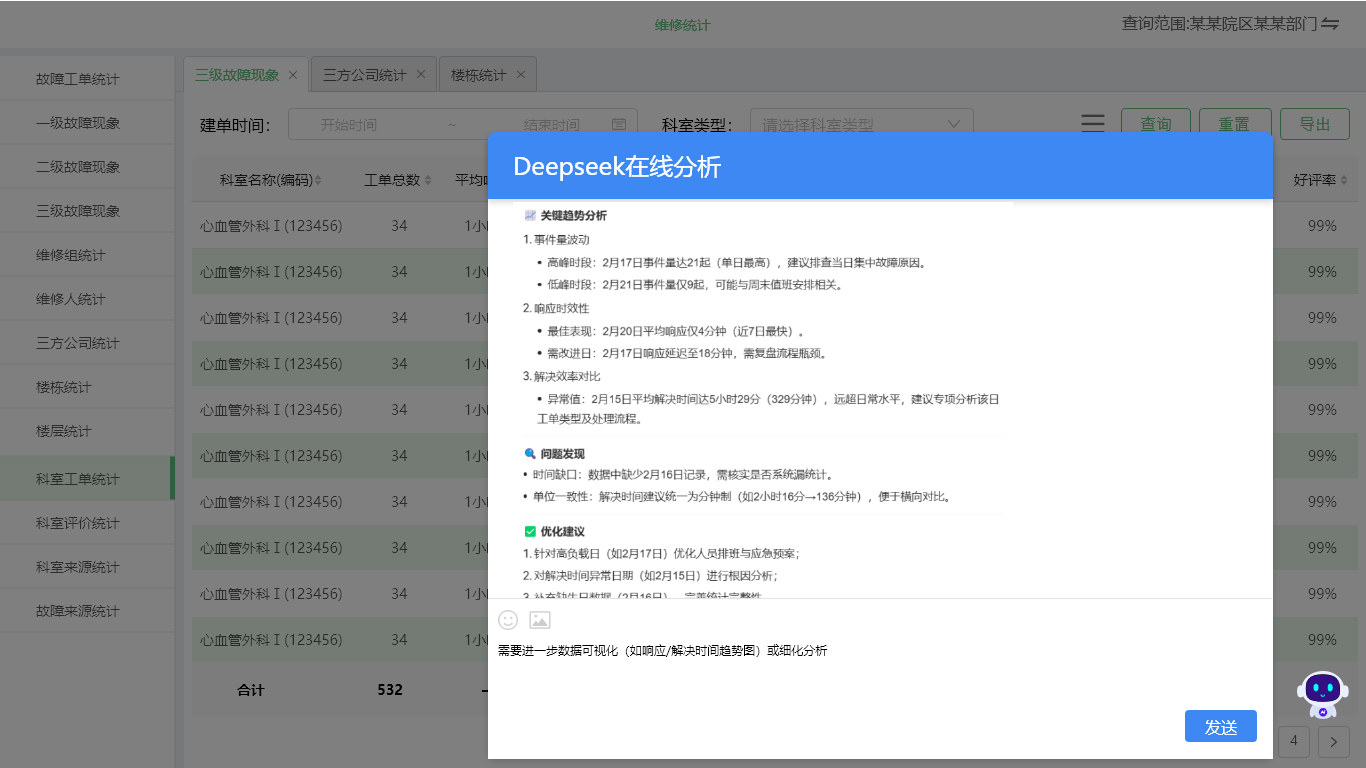
Task: Close the 楼栋统计 tab
Action: [521, 75]
